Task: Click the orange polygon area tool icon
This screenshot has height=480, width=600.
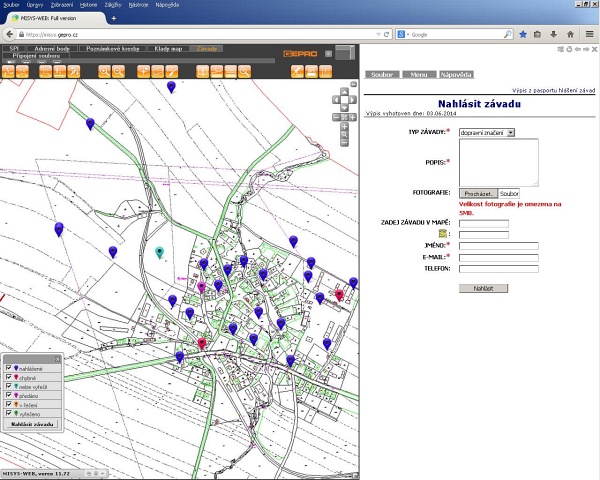Action: (158, 72)
